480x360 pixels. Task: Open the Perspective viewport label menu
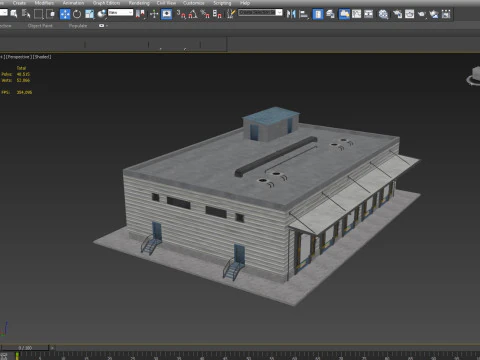[x=19, y=57]
